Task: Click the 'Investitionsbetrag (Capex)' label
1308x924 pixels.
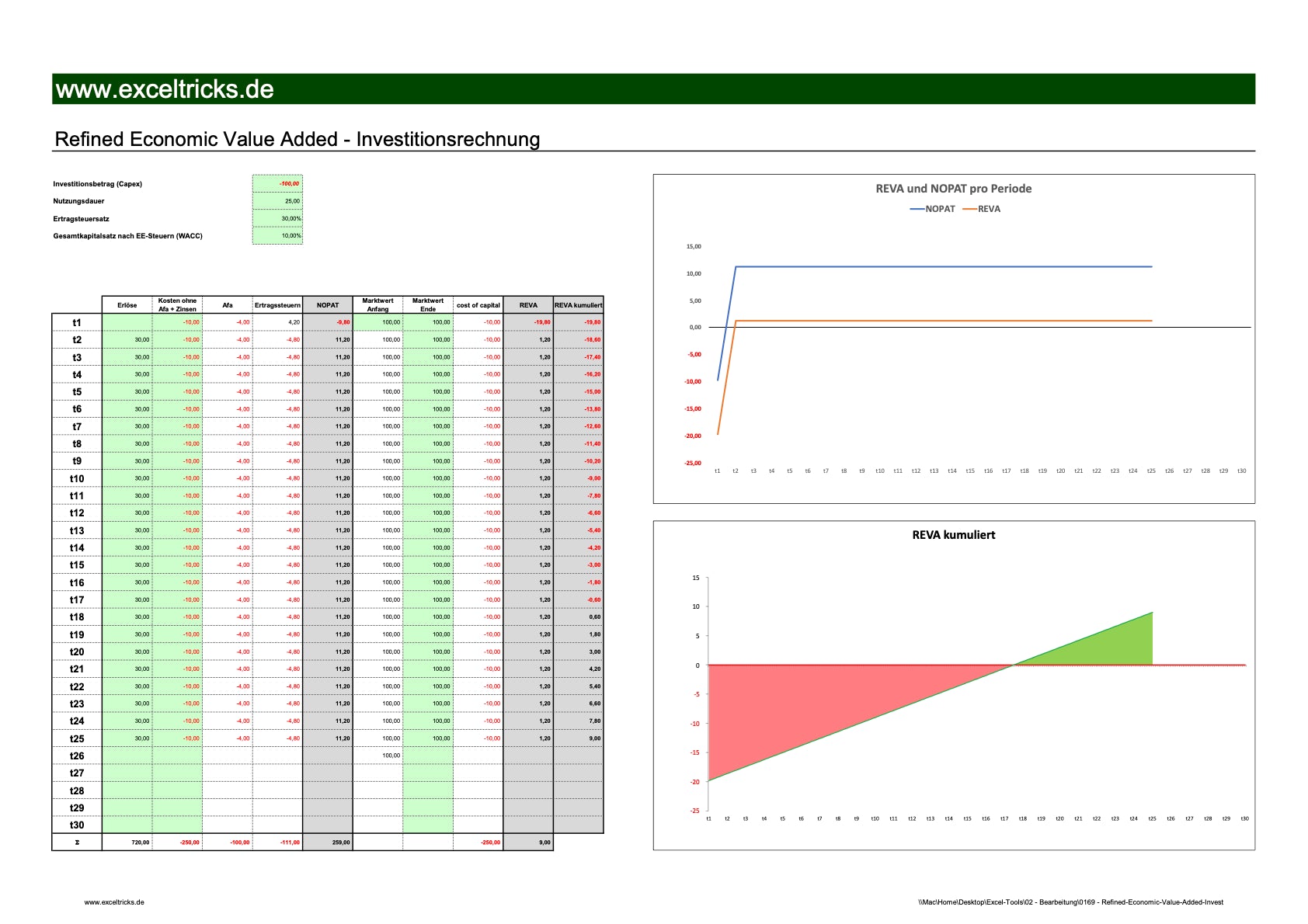Action: [x=97, y=184]
